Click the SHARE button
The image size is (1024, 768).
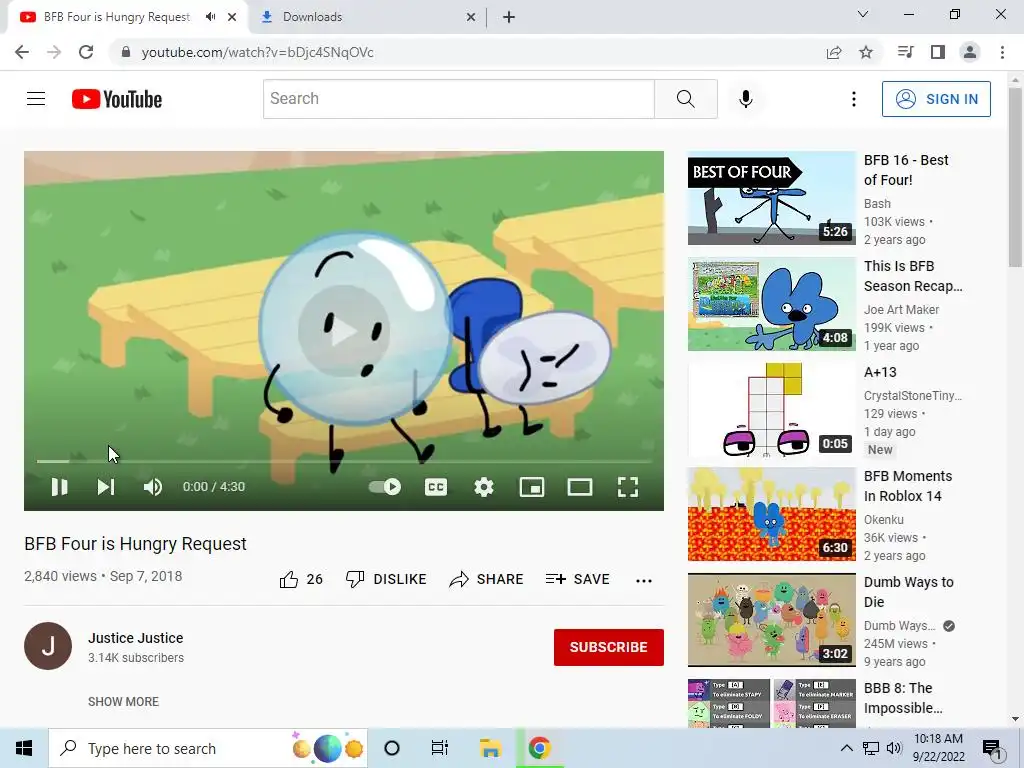487,579
